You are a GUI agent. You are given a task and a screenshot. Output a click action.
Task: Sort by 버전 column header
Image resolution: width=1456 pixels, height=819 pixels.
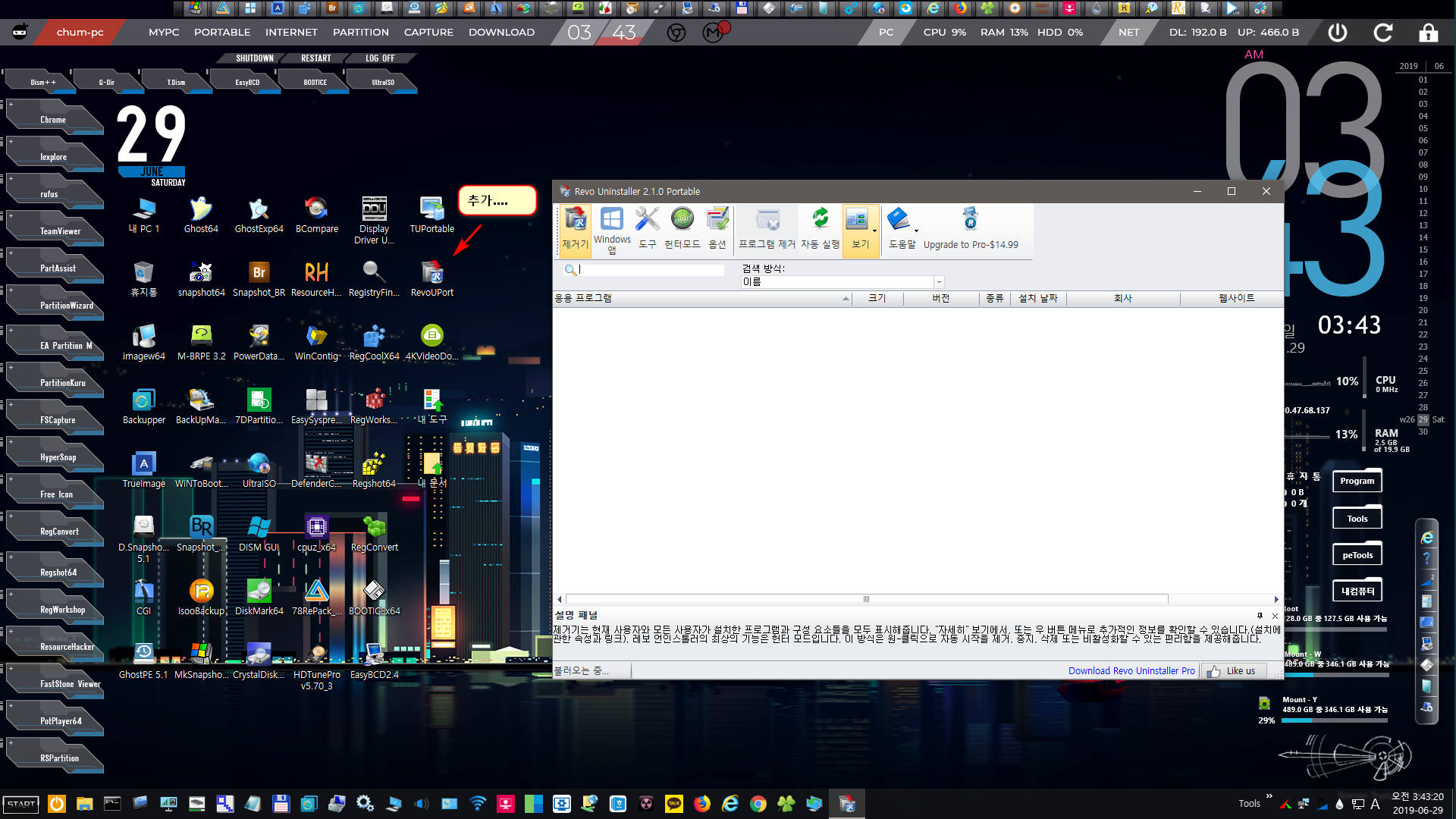pyautogui.click(x=940, y=299)
